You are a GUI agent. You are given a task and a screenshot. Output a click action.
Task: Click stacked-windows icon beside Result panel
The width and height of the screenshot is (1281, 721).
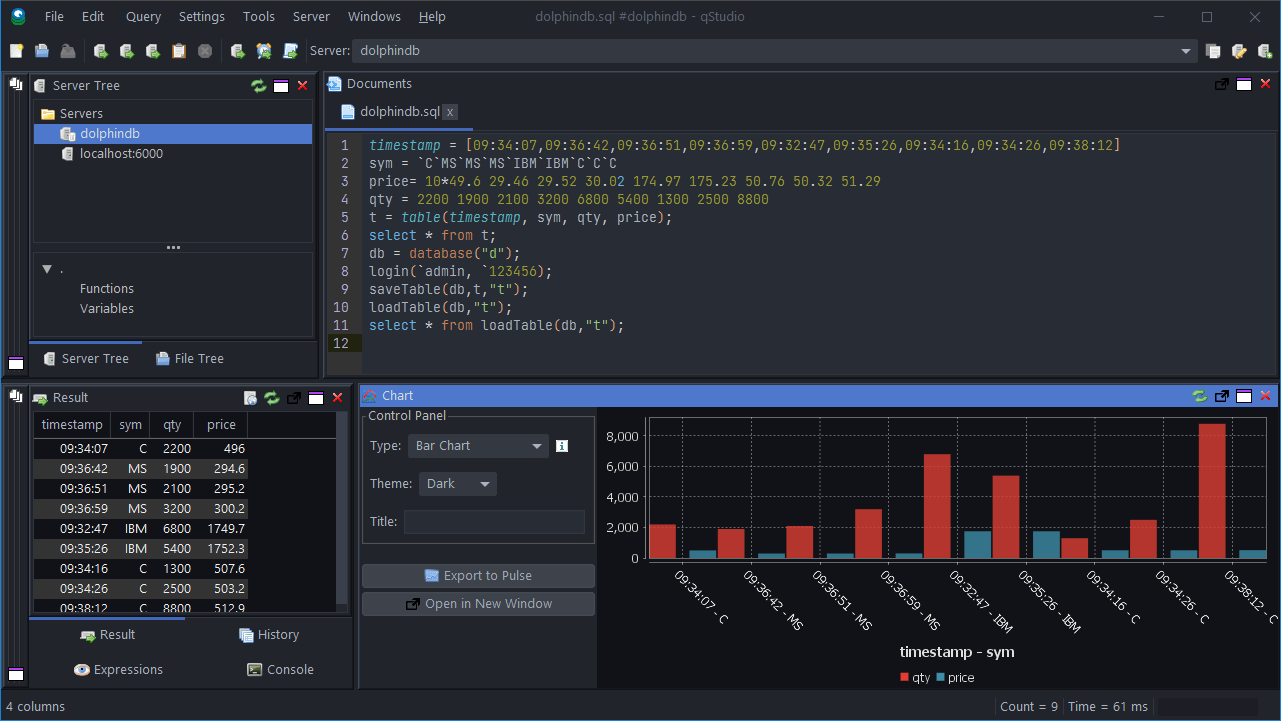click(16, 397)
